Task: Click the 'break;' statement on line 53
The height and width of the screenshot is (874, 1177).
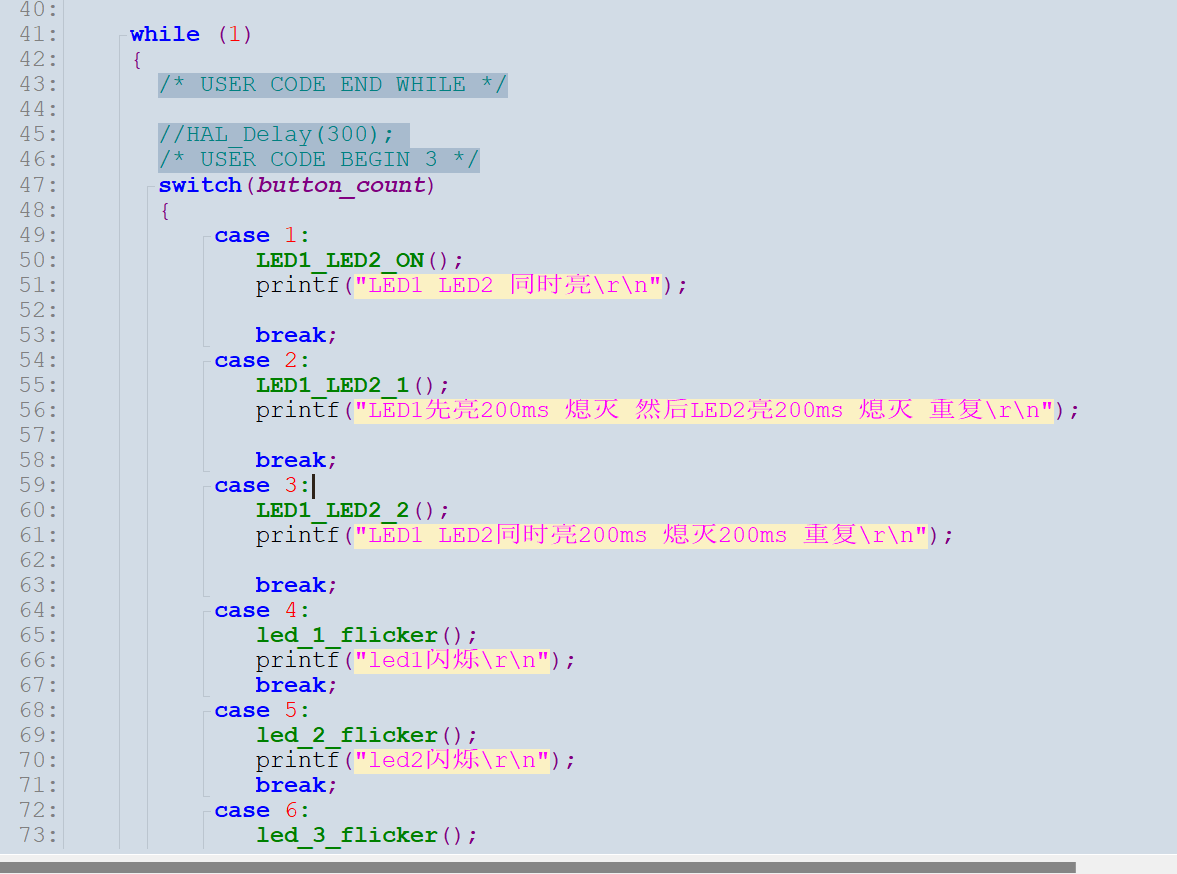Action: [x=297, y=335]
